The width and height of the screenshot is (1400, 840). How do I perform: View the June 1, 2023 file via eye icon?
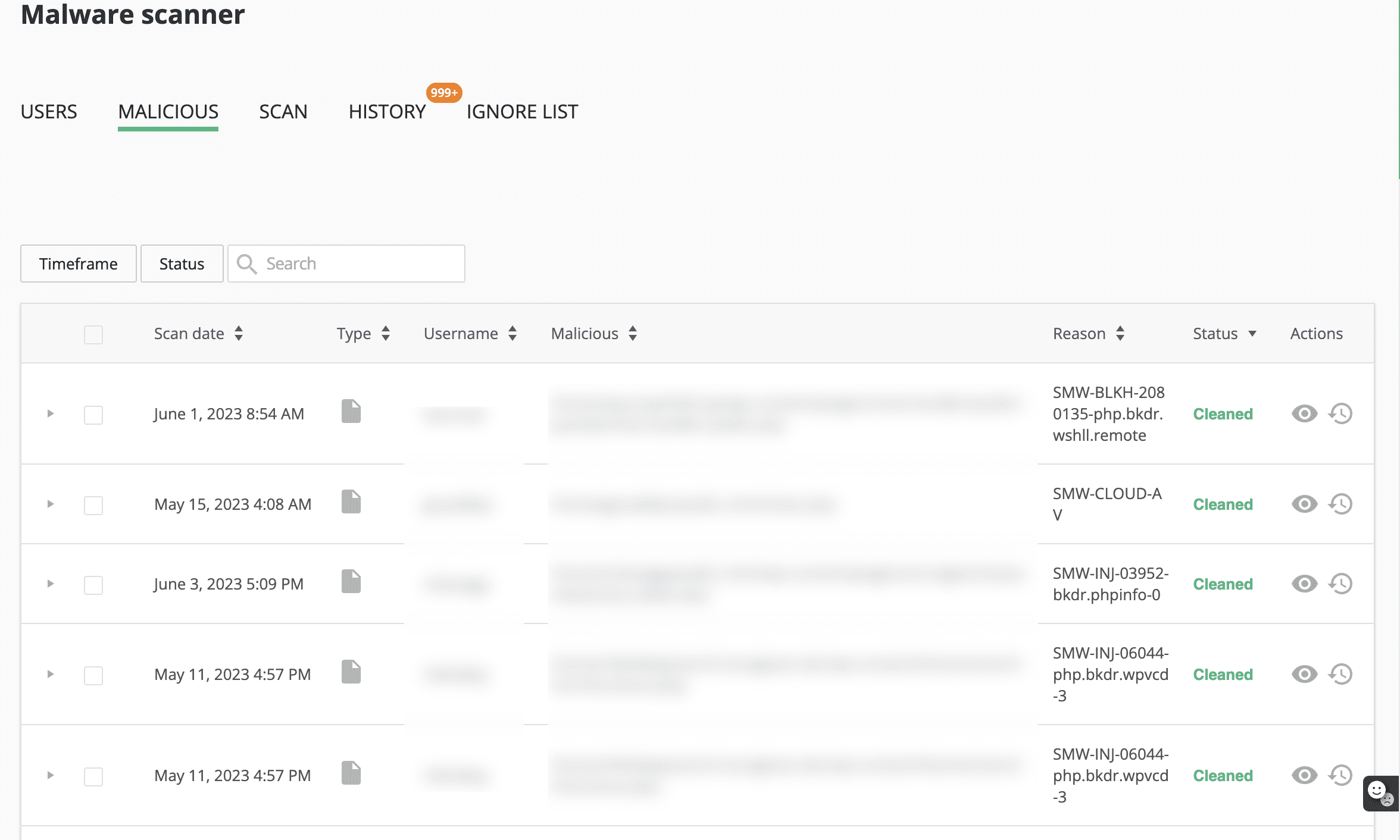click(x=1304, y=413)
